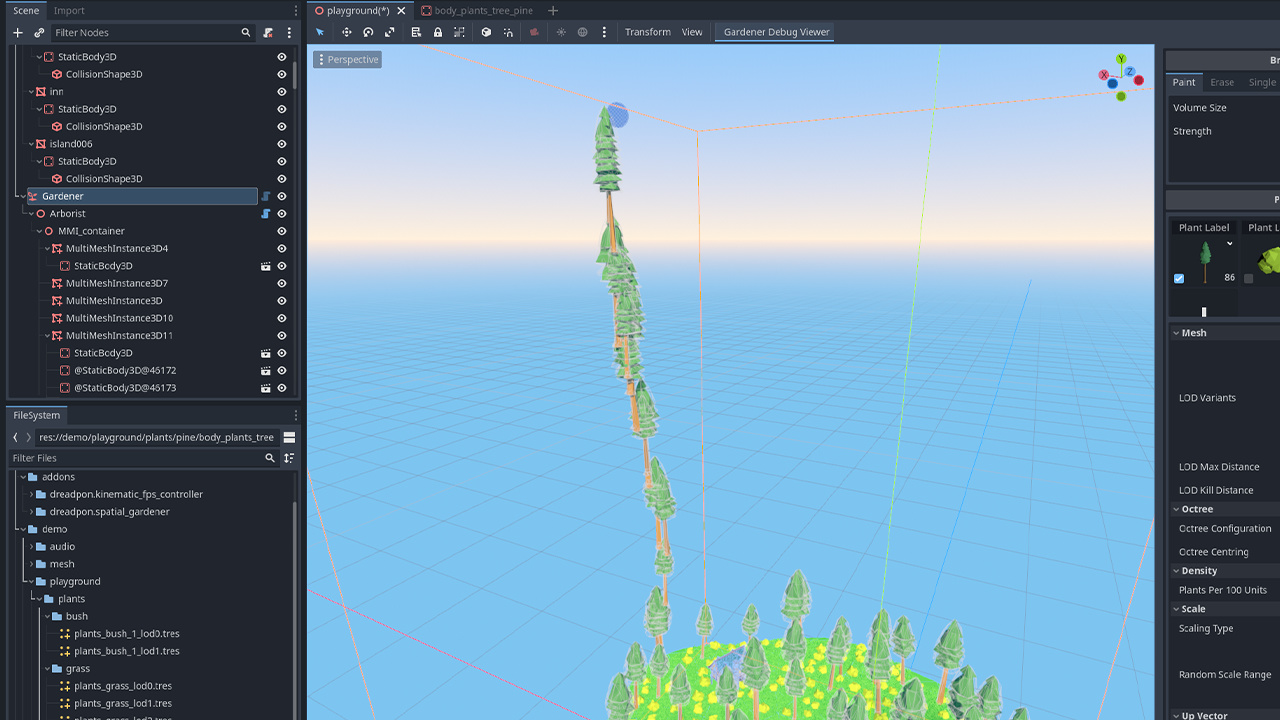Select the Scale tool
Viewport: 1280px width, 720px height.
point(390,31)
